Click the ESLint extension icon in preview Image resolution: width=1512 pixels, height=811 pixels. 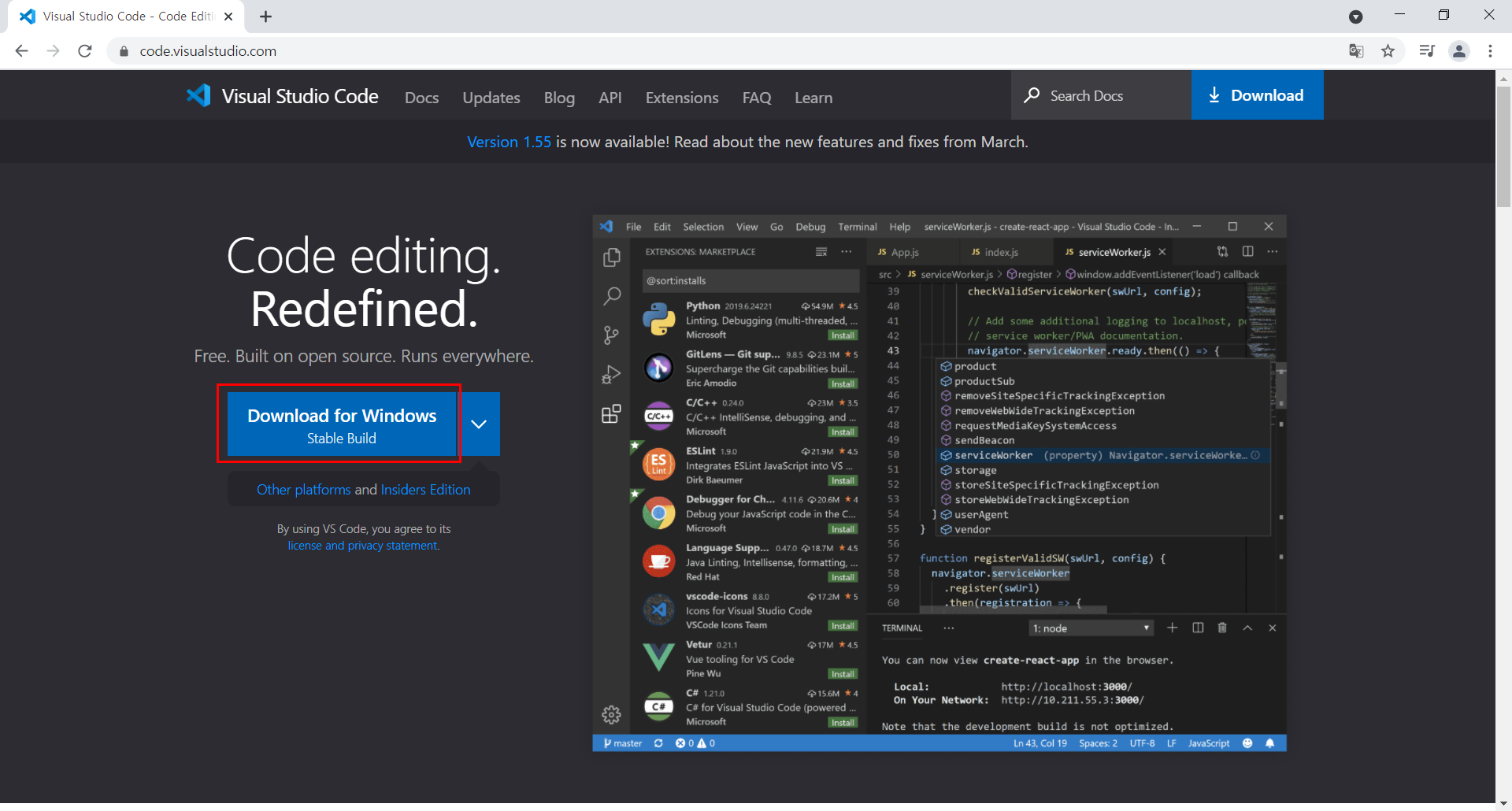[658, 465]
